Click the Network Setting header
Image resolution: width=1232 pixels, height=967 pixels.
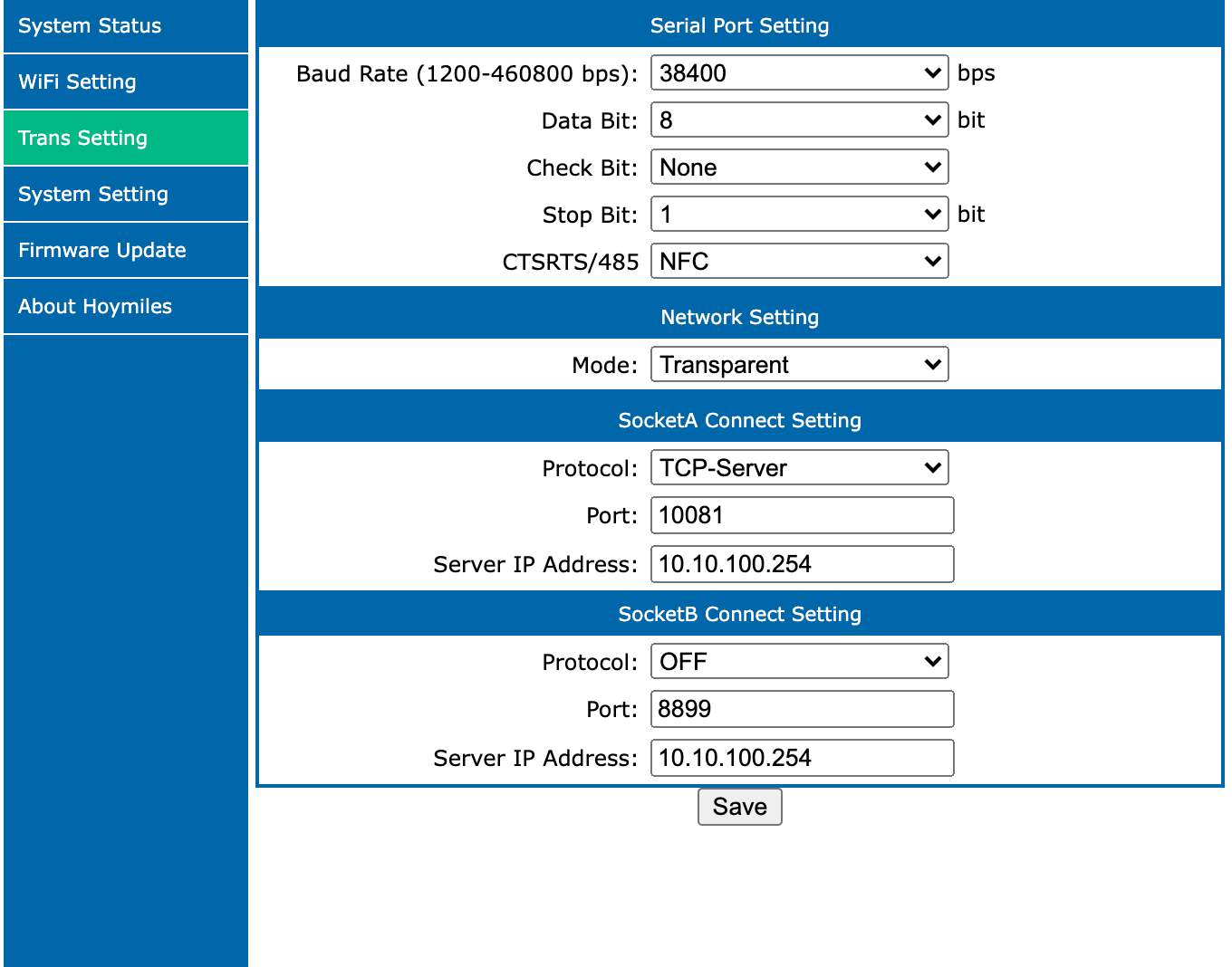pyautogui.click(x=739, y=317)
